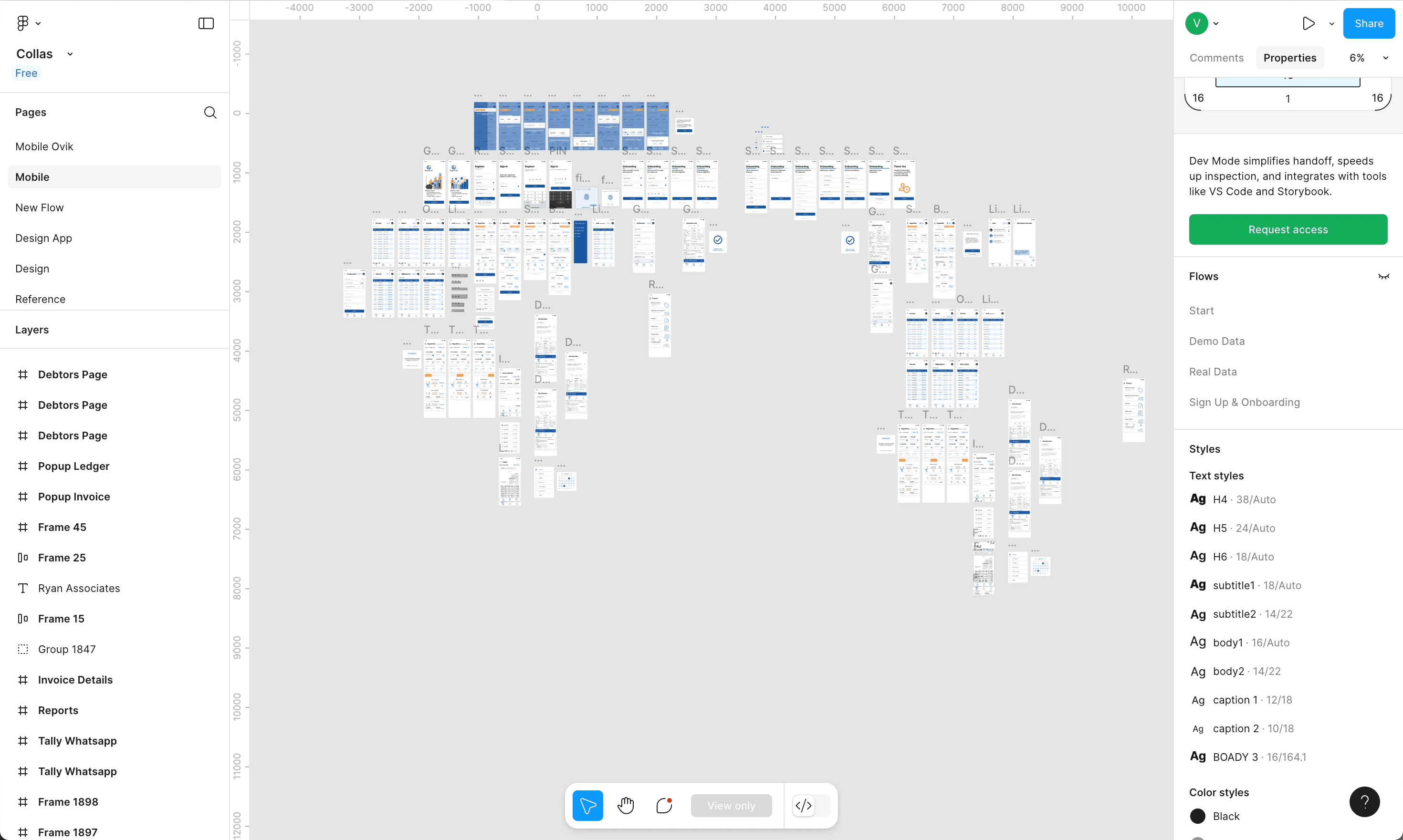Viewport: 1403px width, 840px height.
Task: Switch to the Comments tab
Action: tap(1216, 58)
